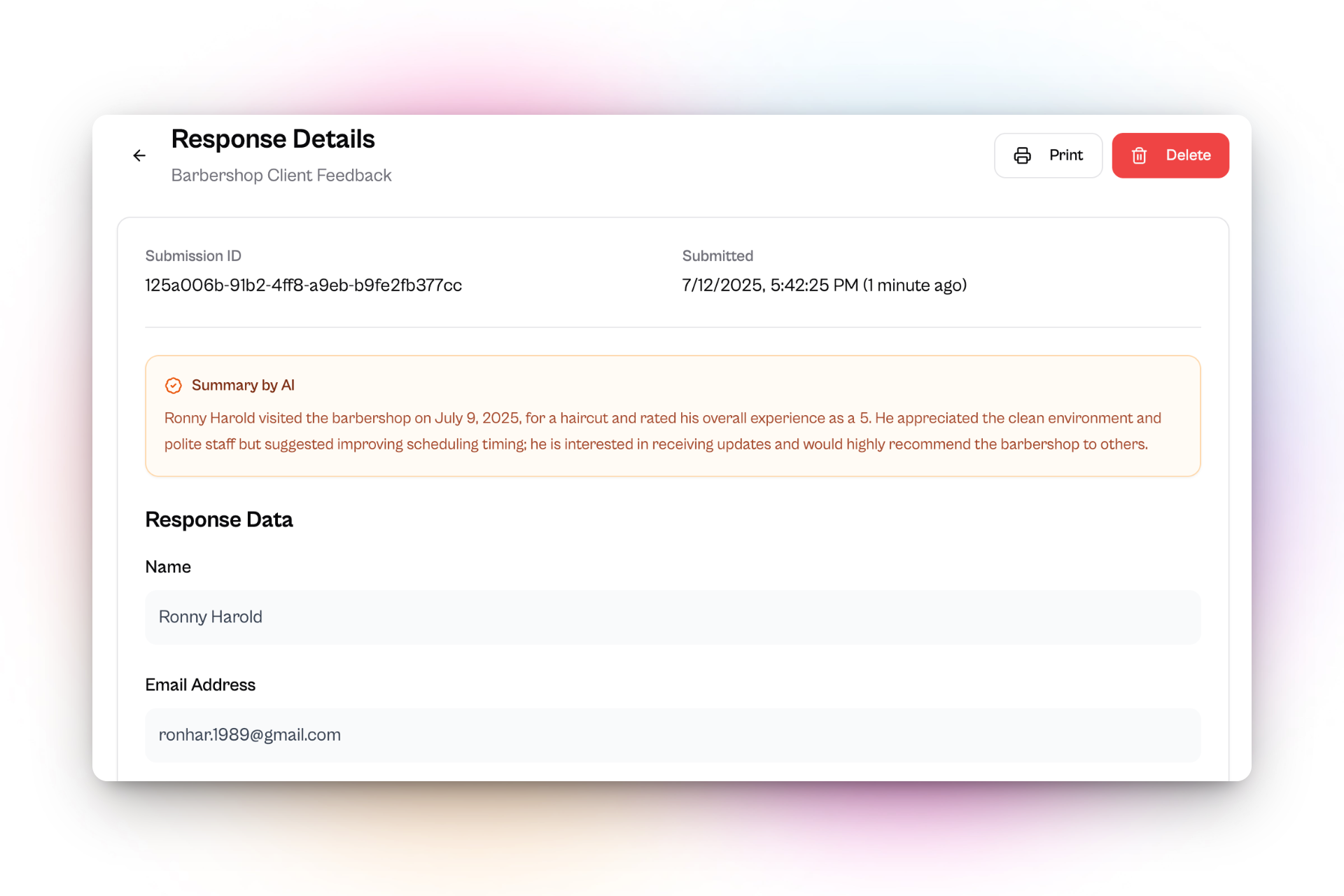Click the Response Details heading

point(273,139)
